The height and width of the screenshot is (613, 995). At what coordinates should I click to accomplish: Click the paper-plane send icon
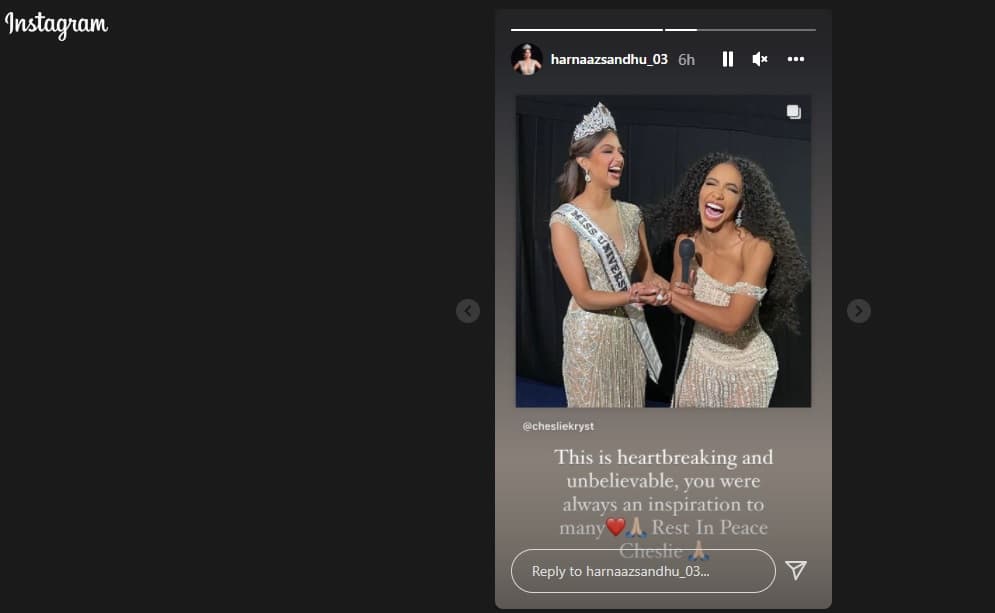pyautogui.click(x=796, y=570)
